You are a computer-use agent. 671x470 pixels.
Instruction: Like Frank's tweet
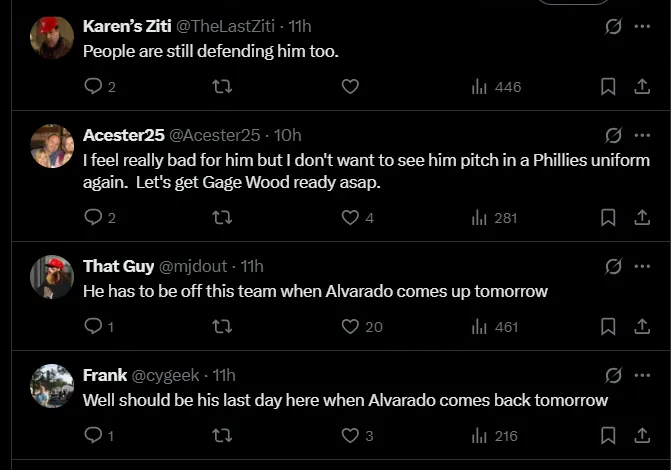tap(350, 435)
